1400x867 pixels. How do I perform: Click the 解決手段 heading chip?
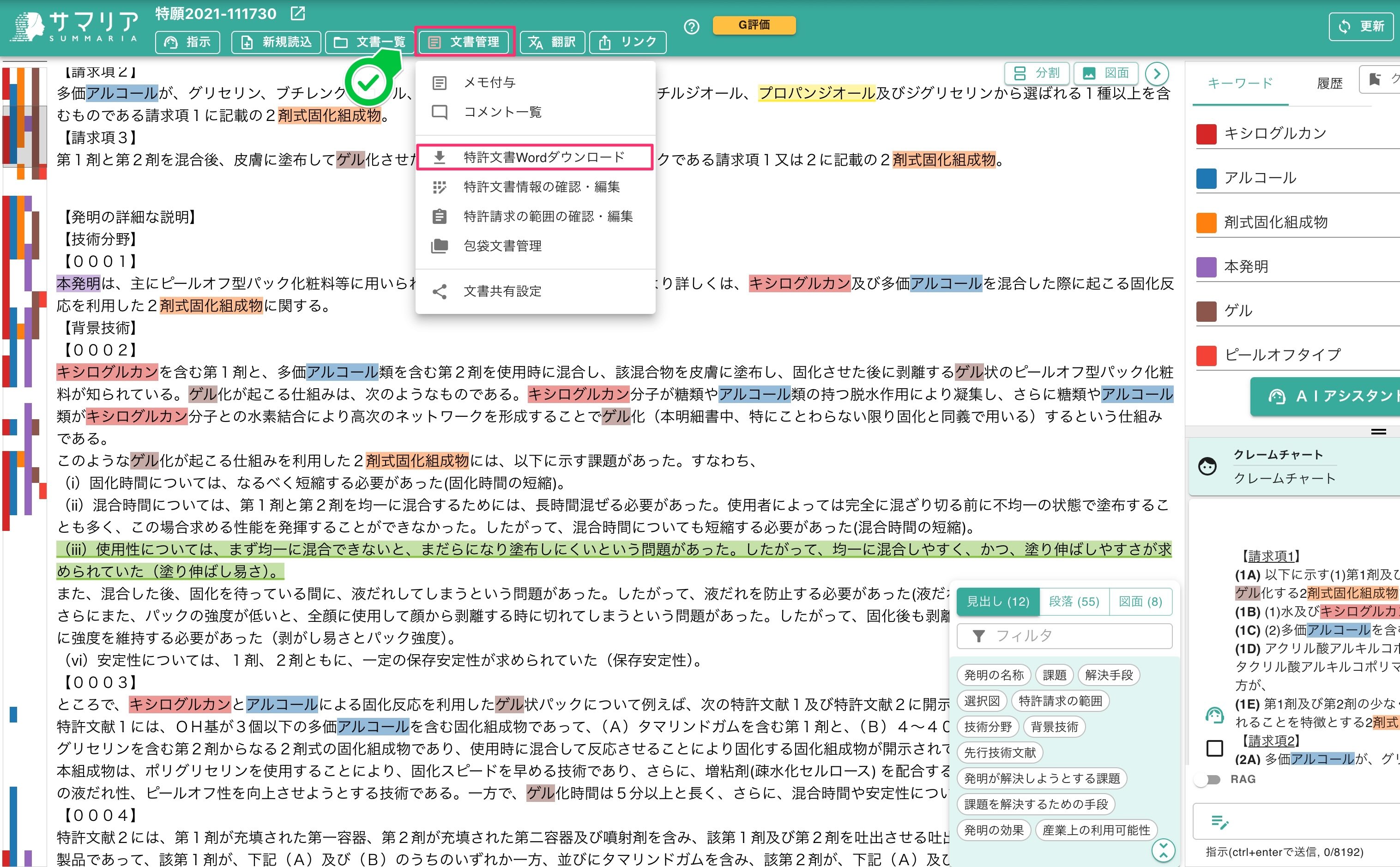[1109, 675]
